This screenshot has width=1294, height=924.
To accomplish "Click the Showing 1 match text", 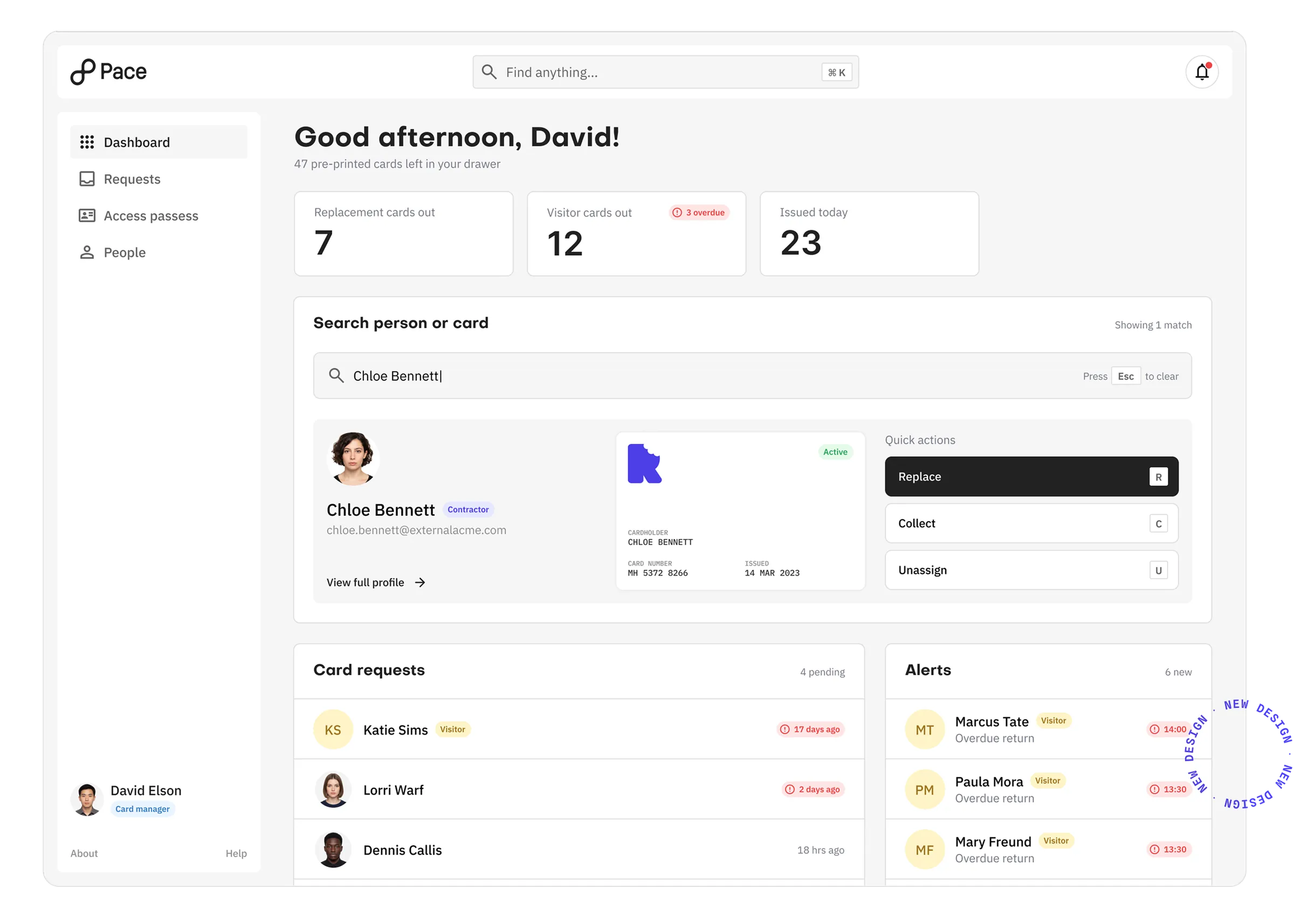I will click(1152, 325).
